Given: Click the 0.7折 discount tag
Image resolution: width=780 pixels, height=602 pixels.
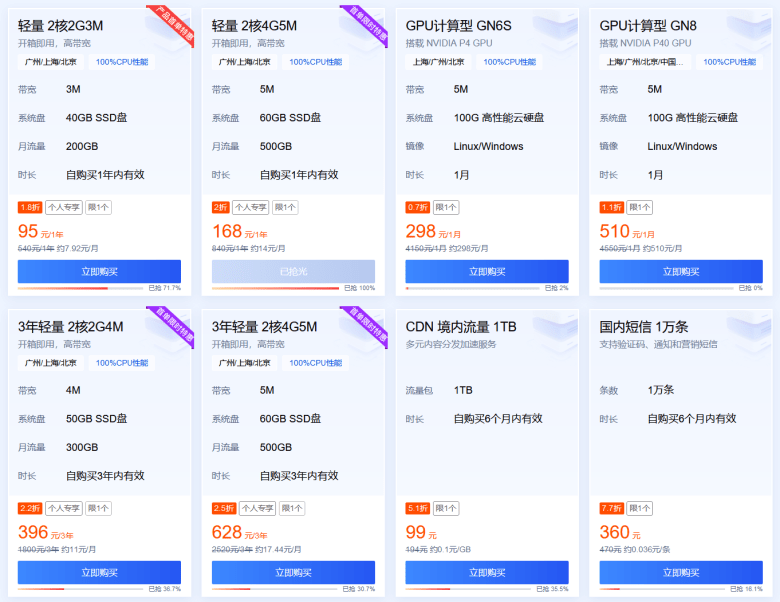Looking at the screenshot, I should point(417,207).
